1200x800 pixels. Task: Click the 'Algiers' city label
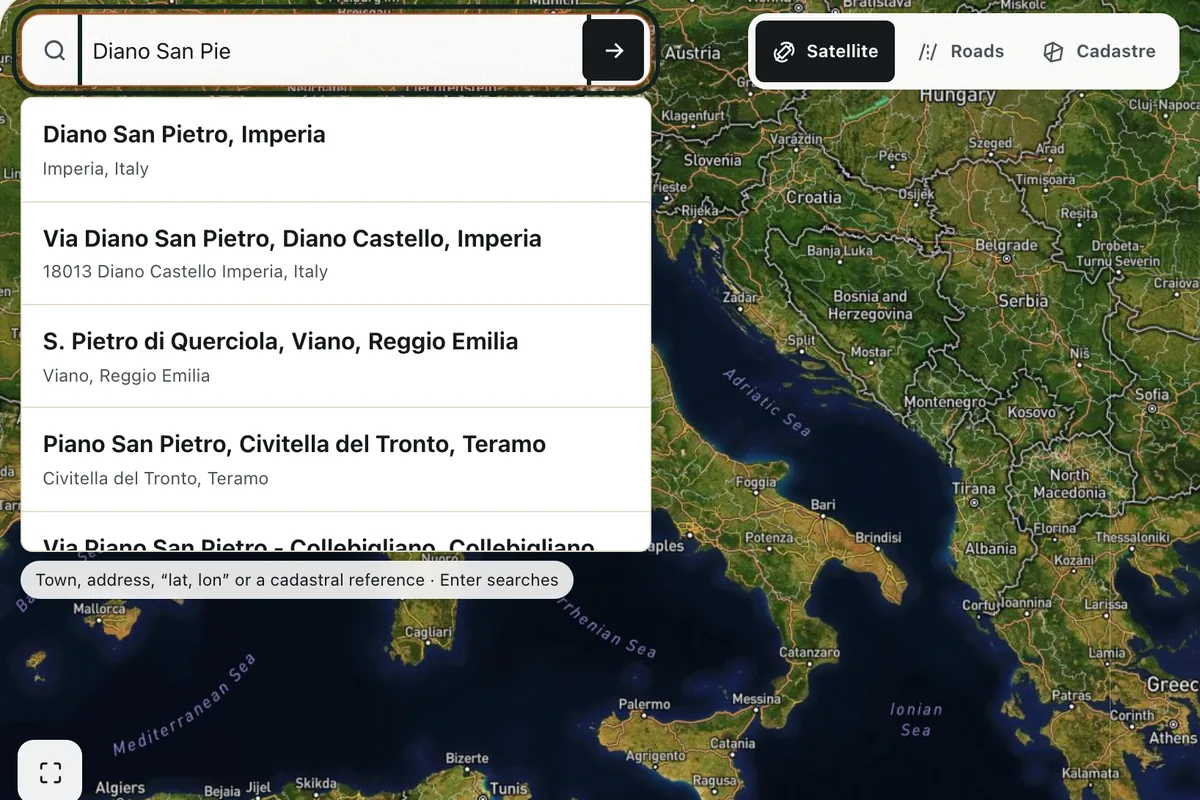click(x=119, y=788)
